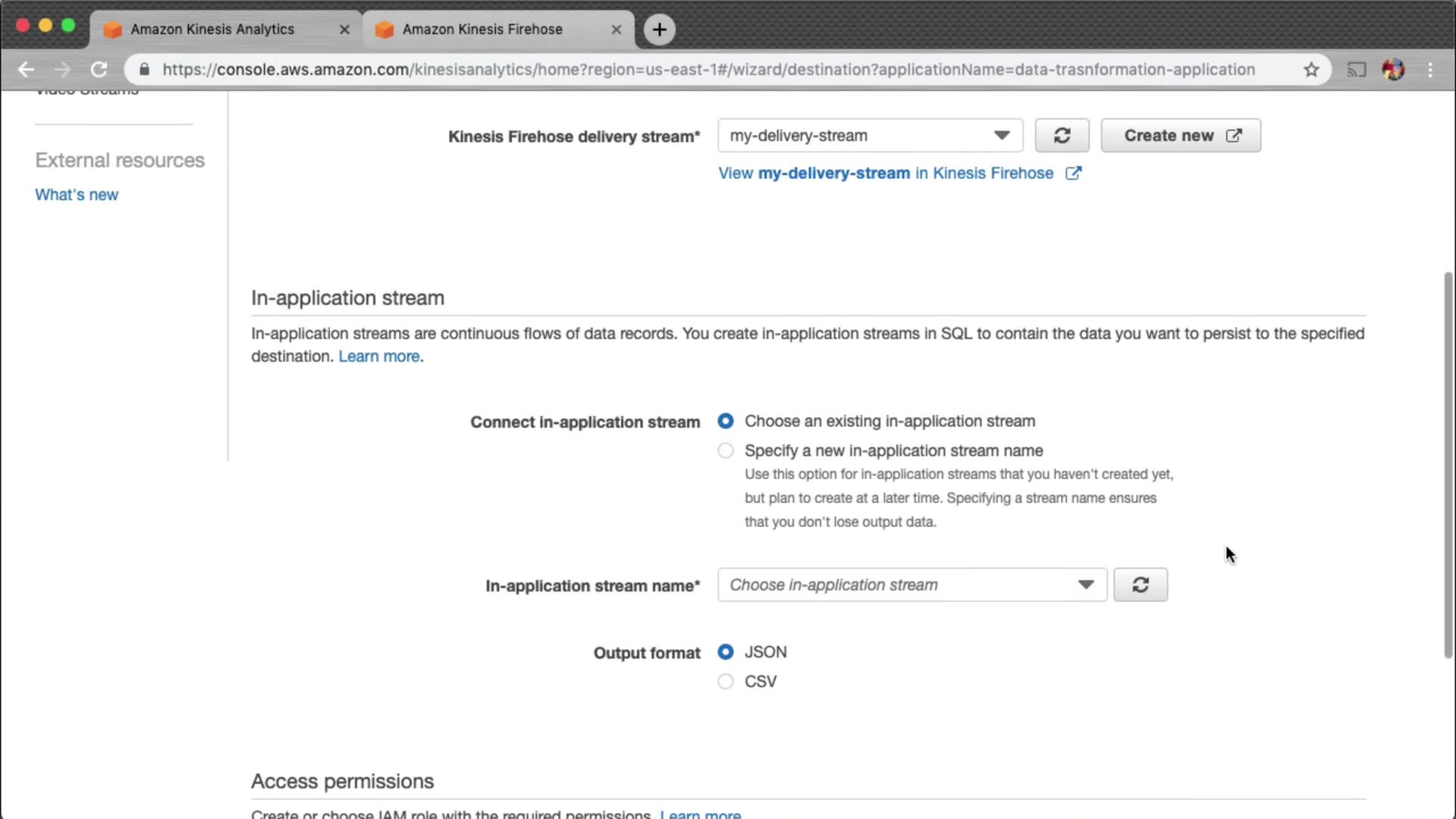Go back using browser back arrow

(x=26, y=70)
